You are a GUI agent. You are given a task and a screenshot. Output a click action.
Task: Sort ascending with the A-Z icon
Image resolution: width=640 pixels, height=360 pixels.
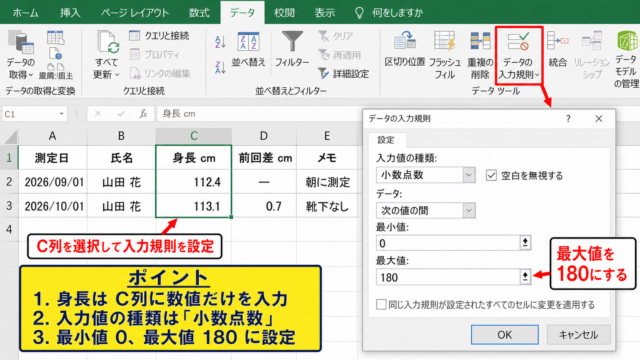(x=220, y=42)
